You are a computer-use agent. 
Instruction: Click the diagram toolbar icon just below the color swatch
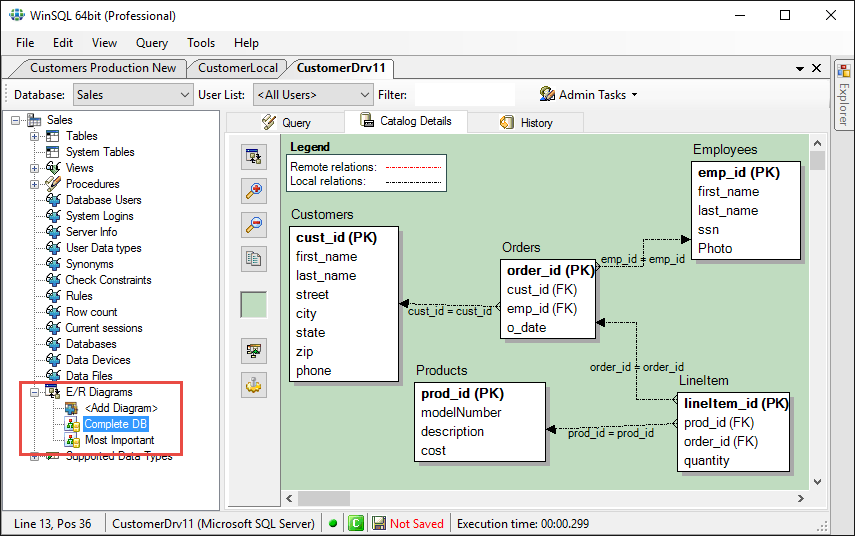(254, 351)
